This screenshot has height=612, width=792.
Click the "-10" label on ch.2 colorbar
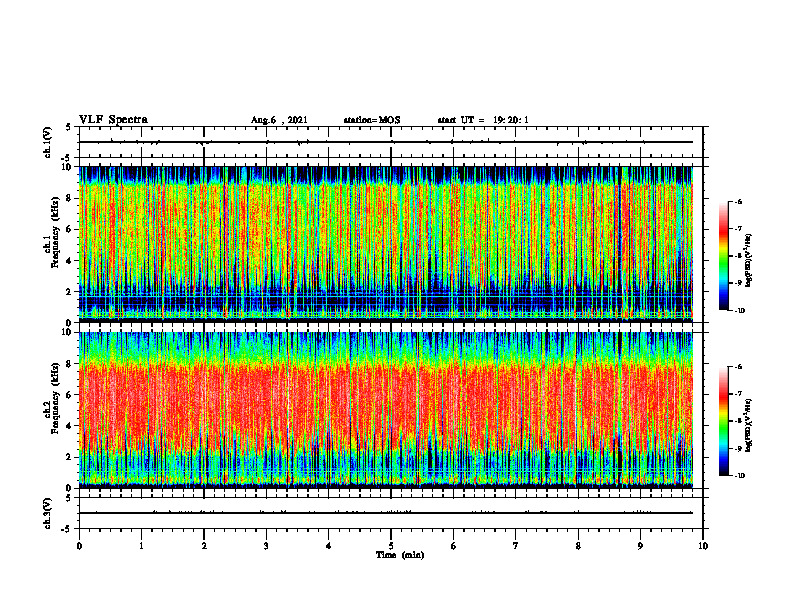[x=740, y=476]
